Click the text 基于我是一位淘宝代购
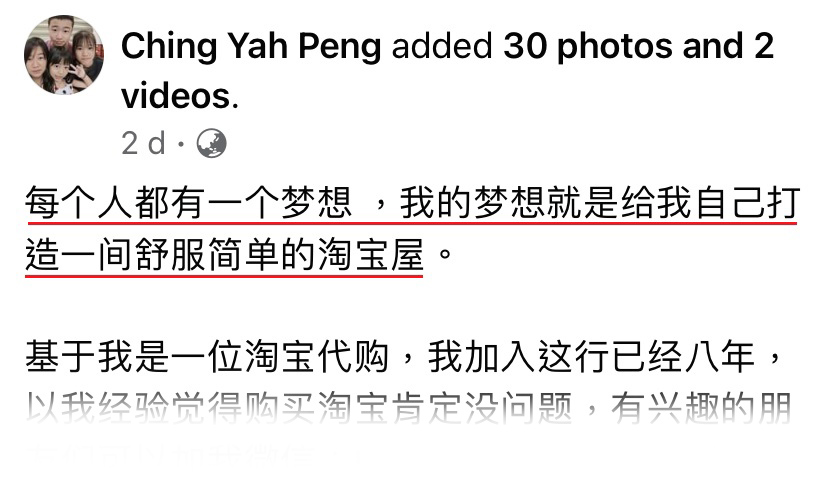Viewport: 828px width, 485px height. pyautogui.click(x=208, y=357)
